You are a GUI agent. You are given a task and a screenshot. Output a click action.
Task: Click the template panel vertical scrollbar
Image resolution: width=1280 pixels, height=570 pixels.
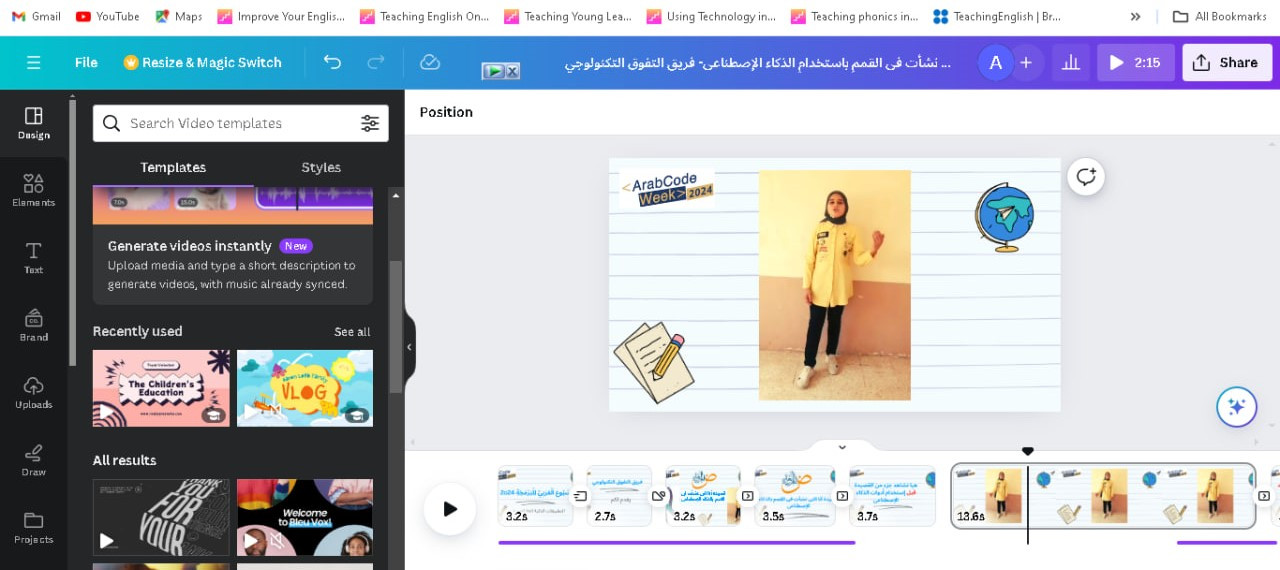(x=395, y=325)
